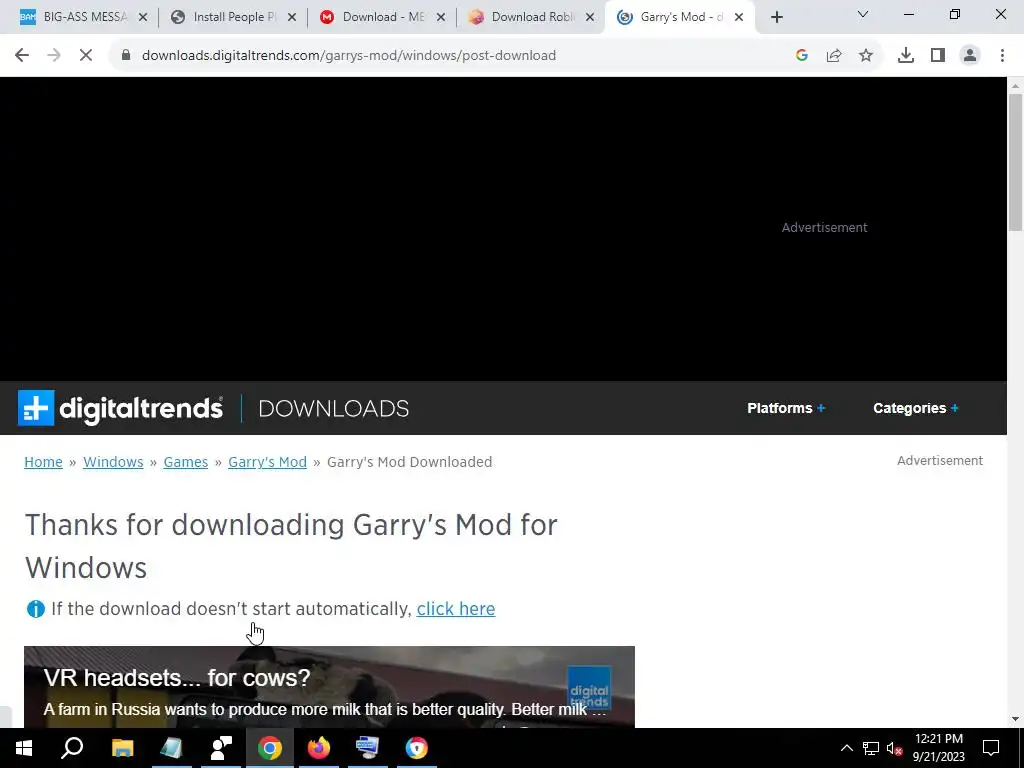Toggle Chrome side panel
Viewport: 1024px width, 768px height.
[938, 56]
